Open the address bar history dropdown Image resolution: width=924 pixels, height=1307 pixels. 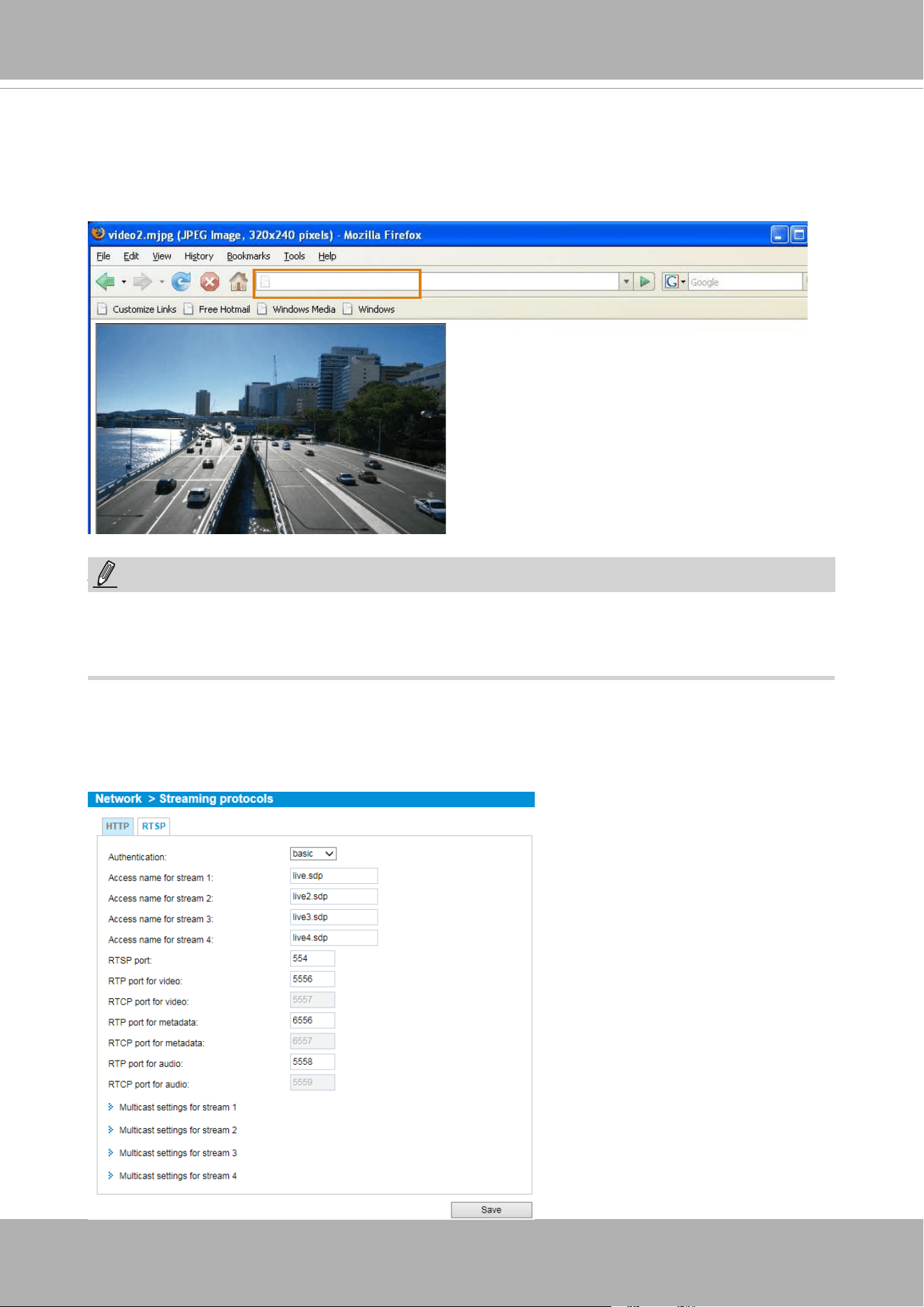click(626, 282)
